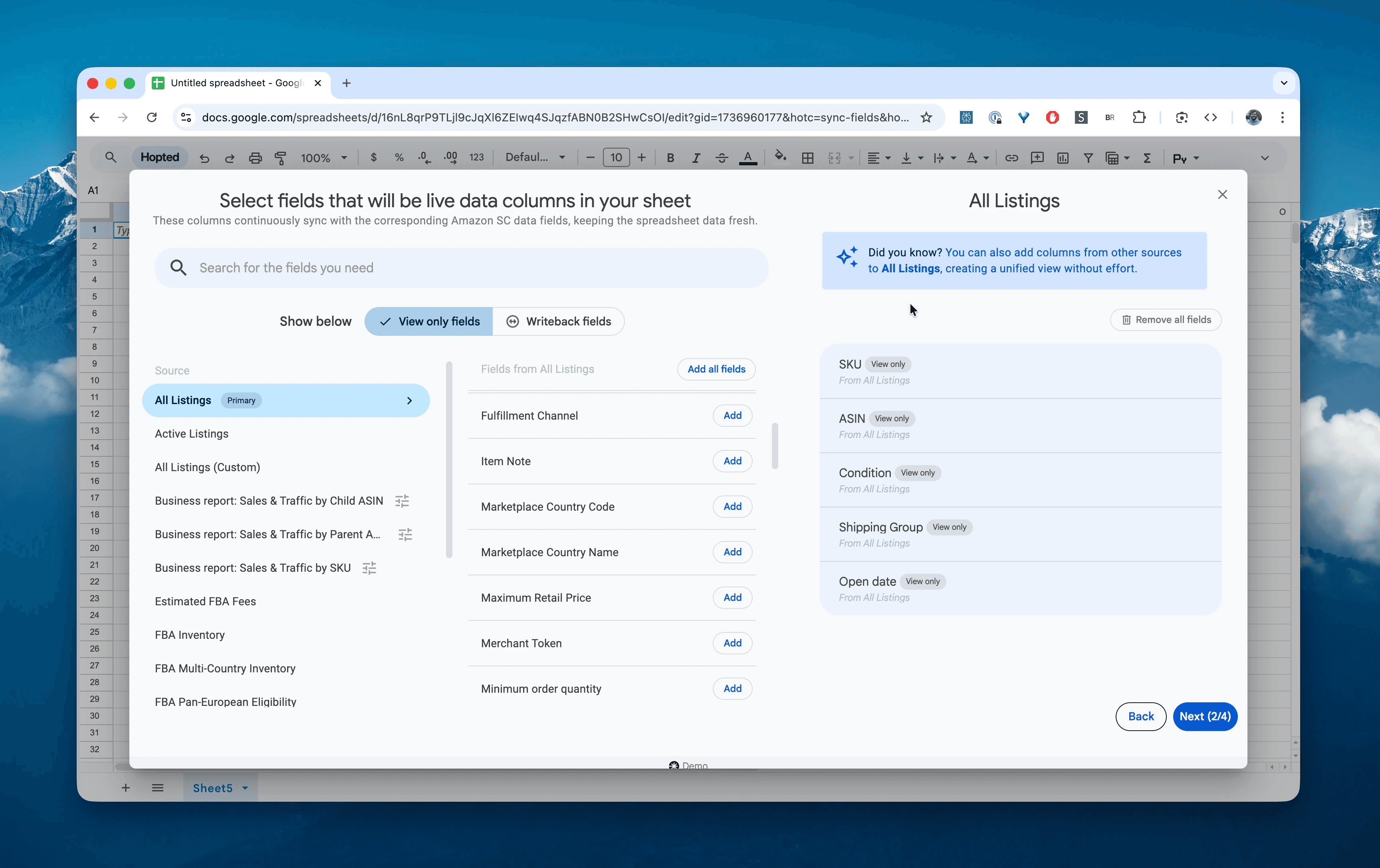
Task: Expand the toolbar collapse chevron
Action: pos(1265,158)
